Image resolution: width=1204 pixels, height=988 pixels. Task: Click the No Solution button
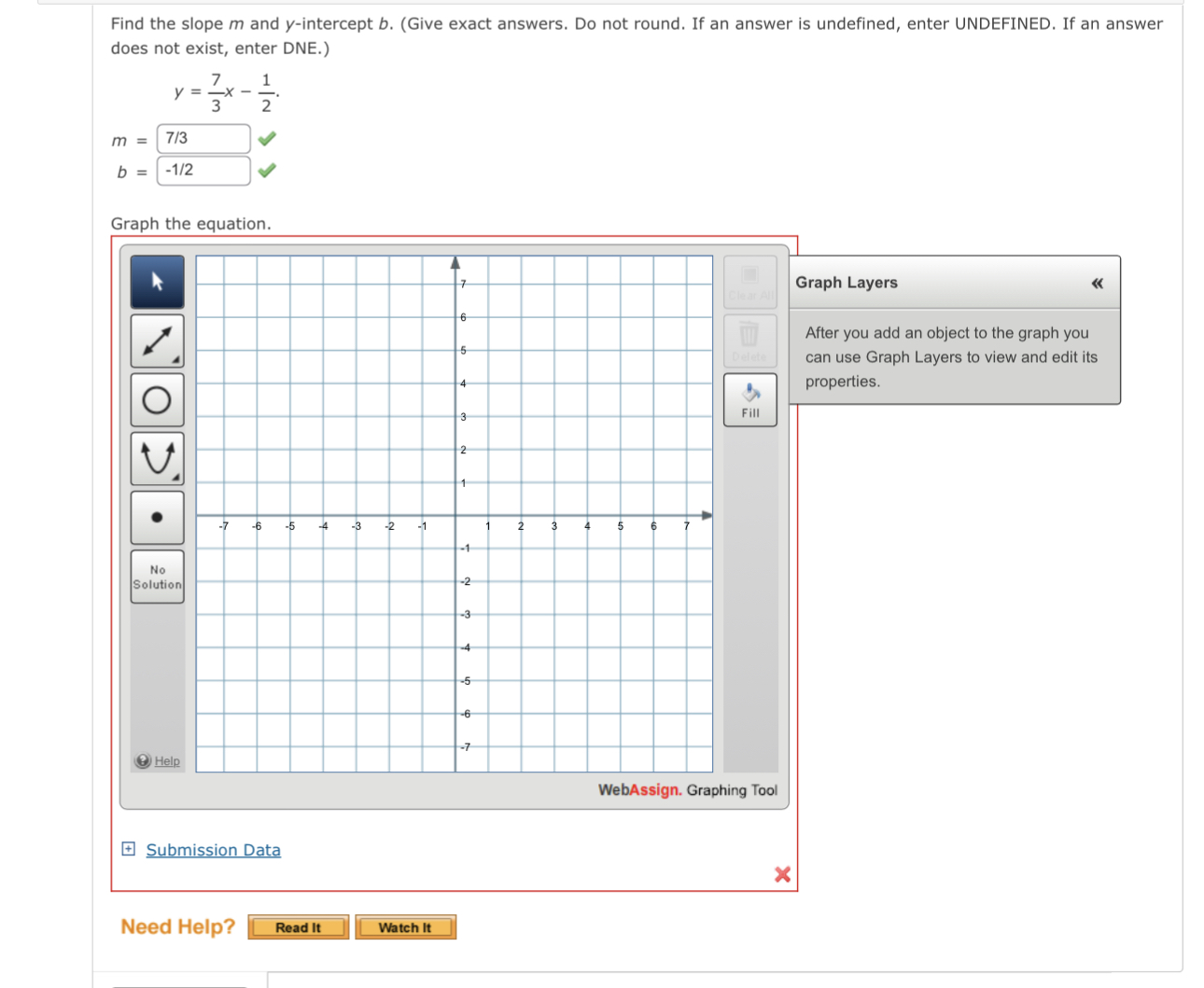click(x=157, y=577)
